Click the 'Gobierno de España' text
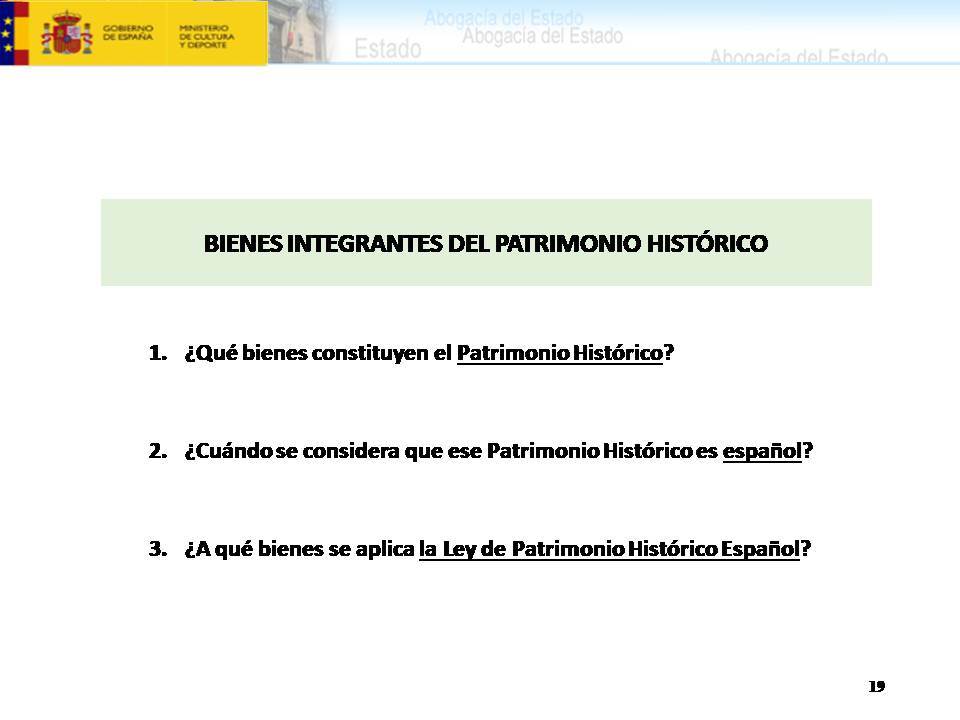The image size is (960, 720). 127,32
